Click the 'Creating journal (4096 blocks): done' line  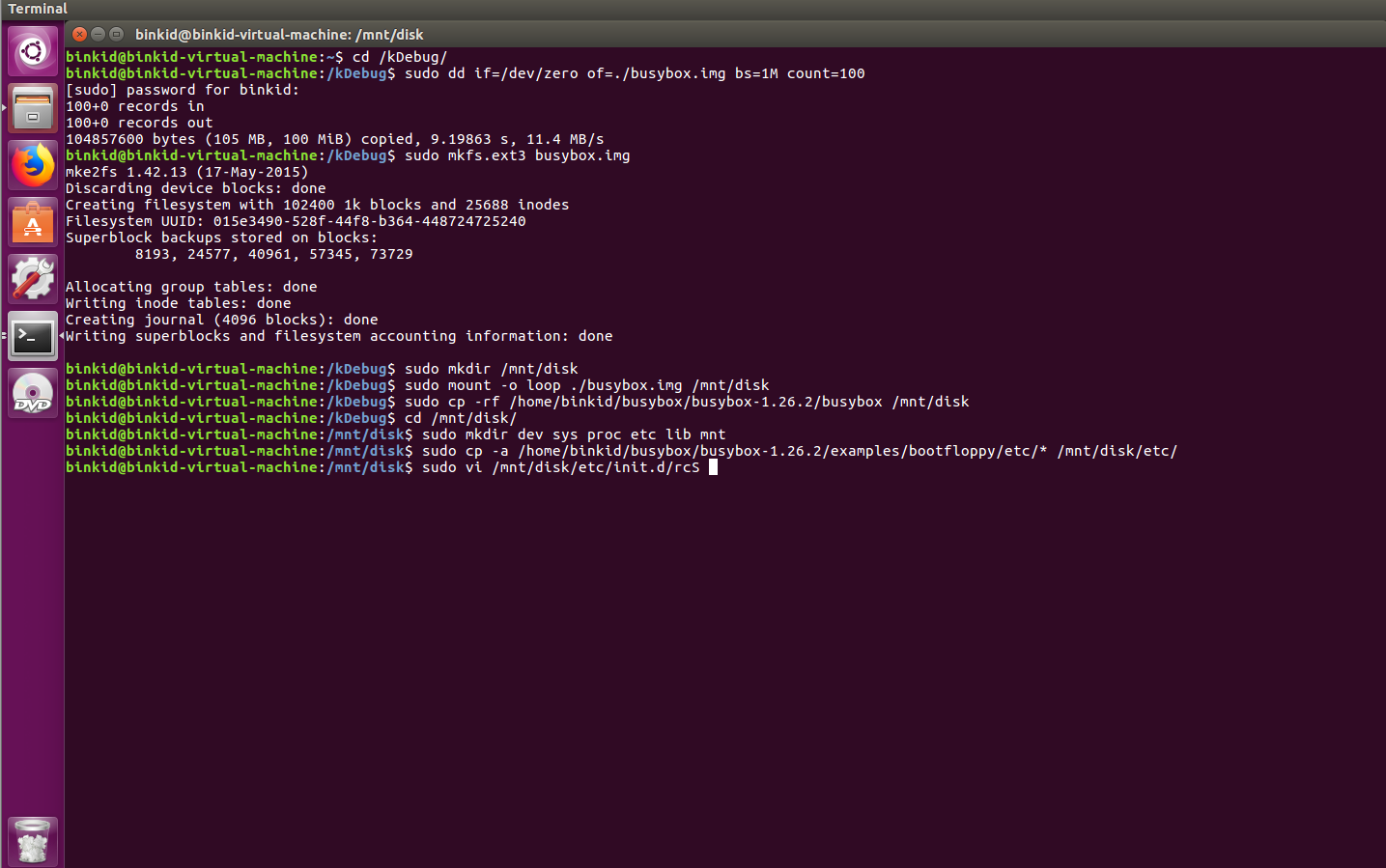222,320
